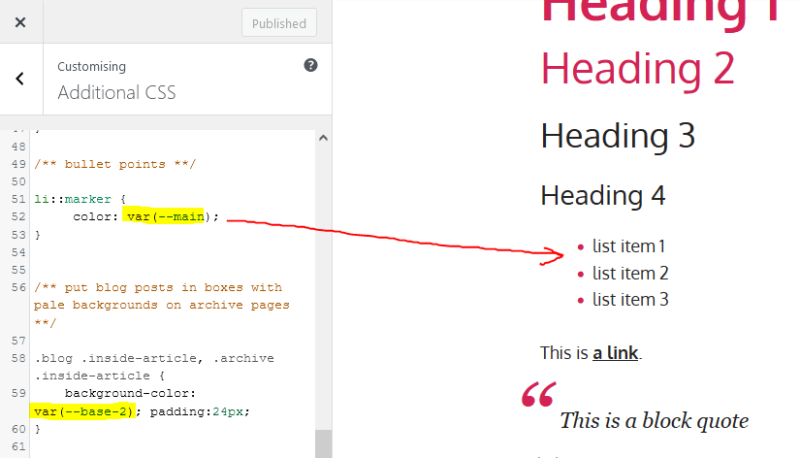Click the large red quotation mark icon
The image size is (800, 458).
tap(539, 395)
